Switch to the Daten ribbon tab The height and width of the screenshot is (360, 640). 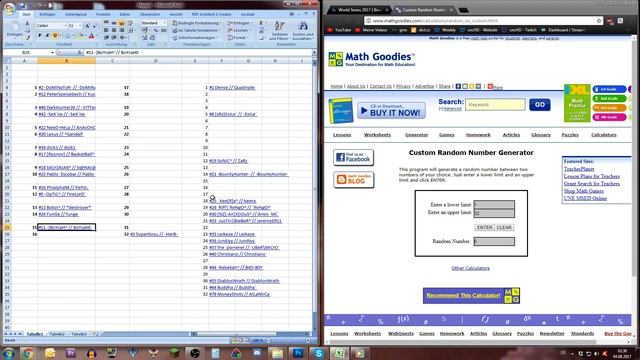click(x=125, y=14)
